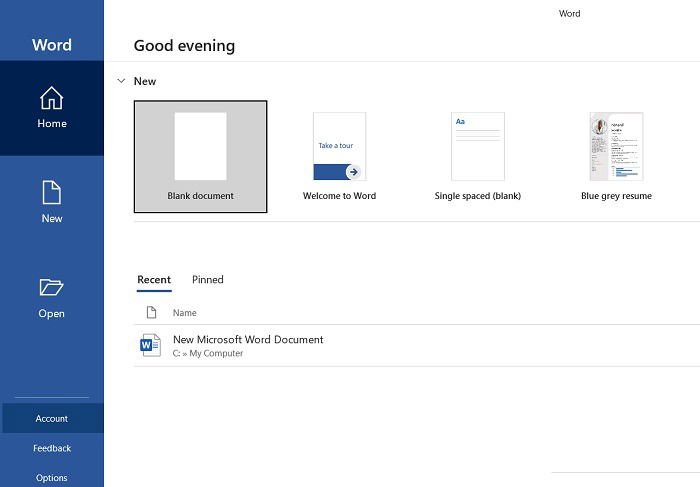Sort the list by Name column
Screen dimensions: 700x487
(185, 313)
